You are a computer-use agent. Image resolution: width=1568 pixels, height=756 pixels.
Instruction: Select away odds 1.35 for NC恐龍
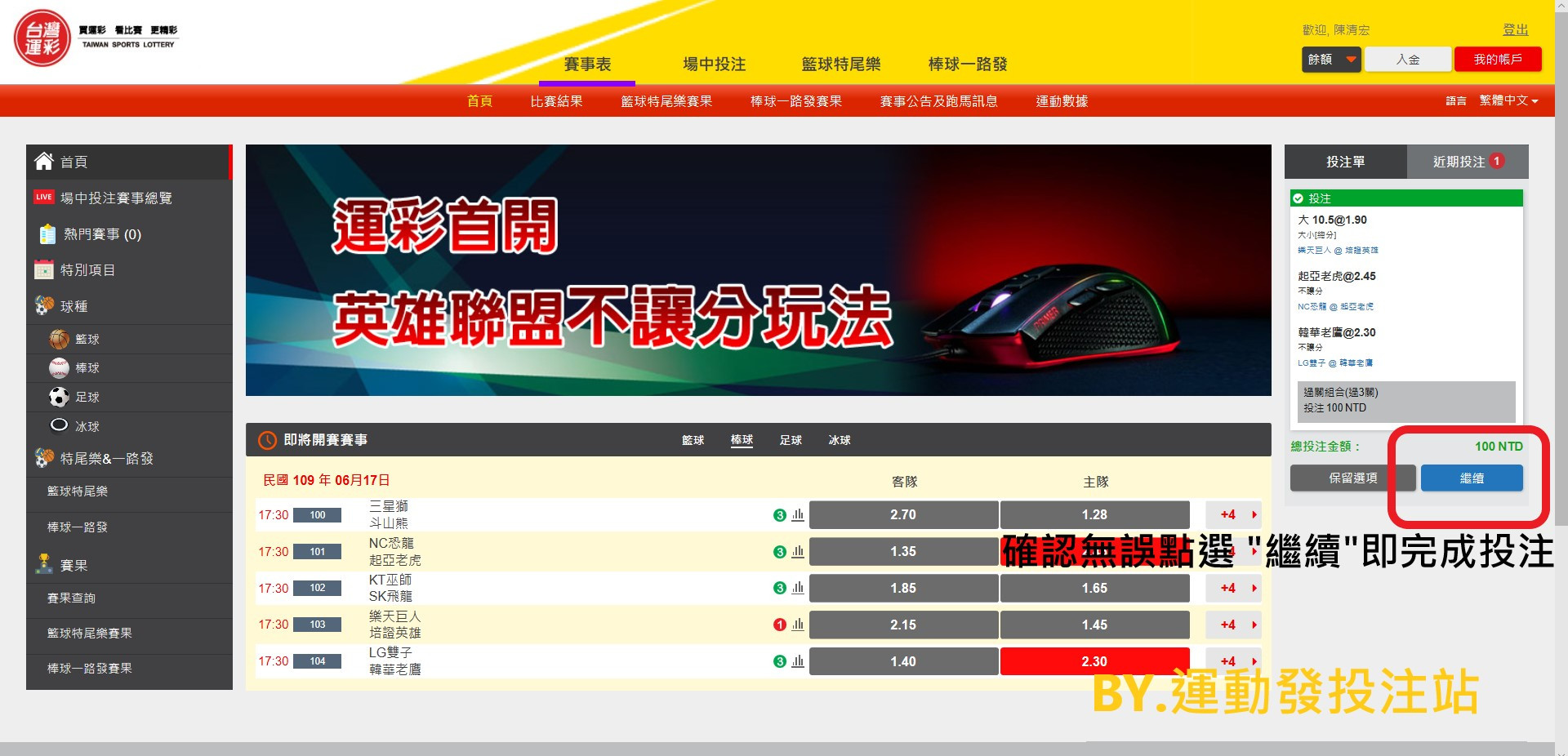903,551
